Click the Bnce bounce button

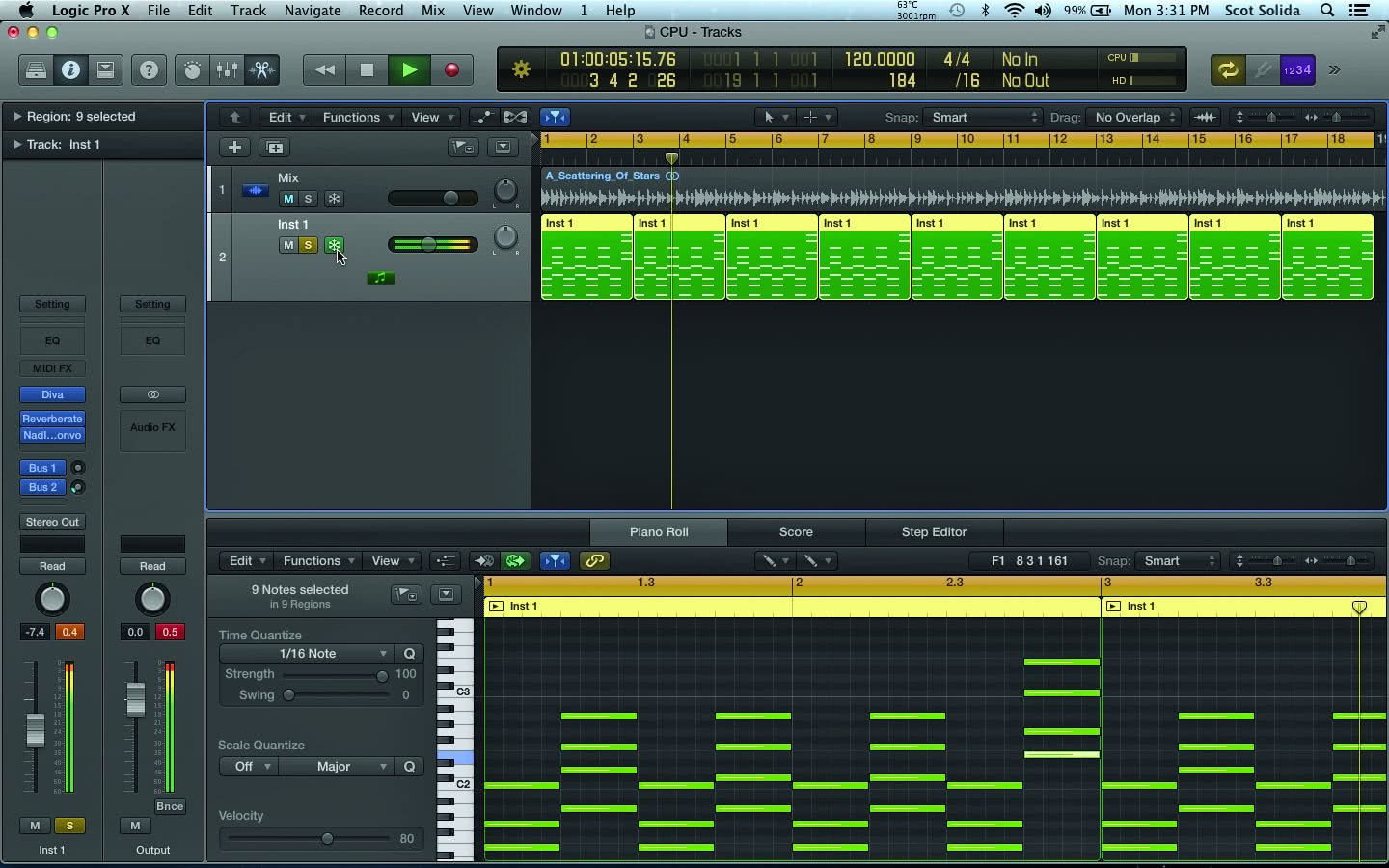169,806
